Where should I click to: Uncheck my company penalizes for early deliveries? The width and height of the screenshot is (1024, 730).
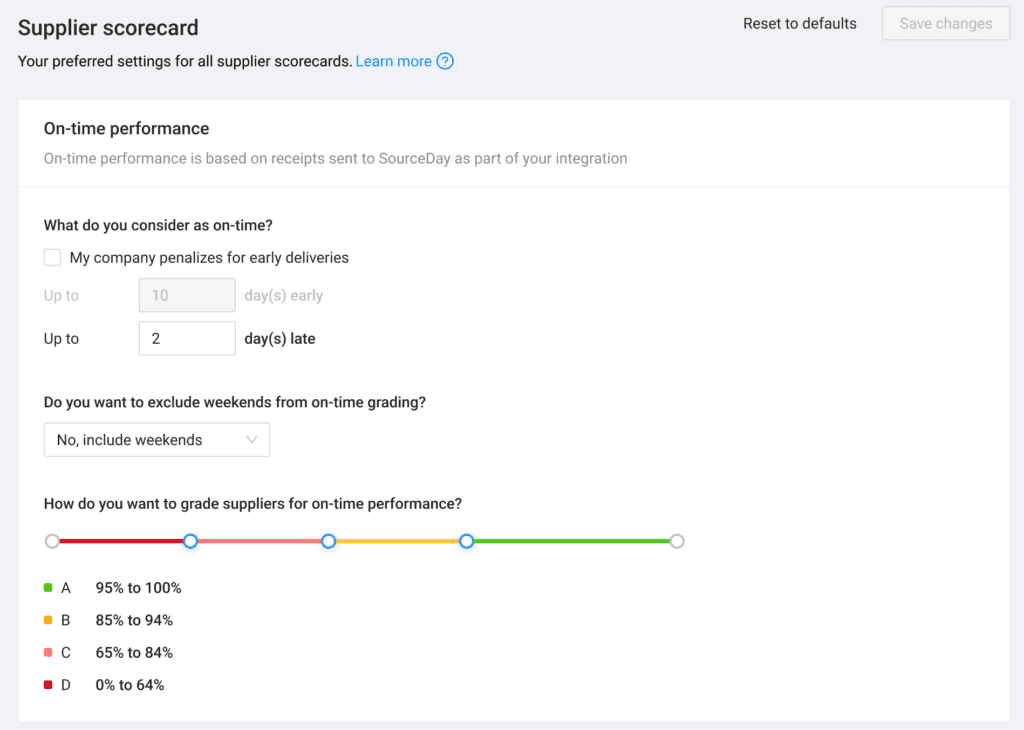click(52, 257)
